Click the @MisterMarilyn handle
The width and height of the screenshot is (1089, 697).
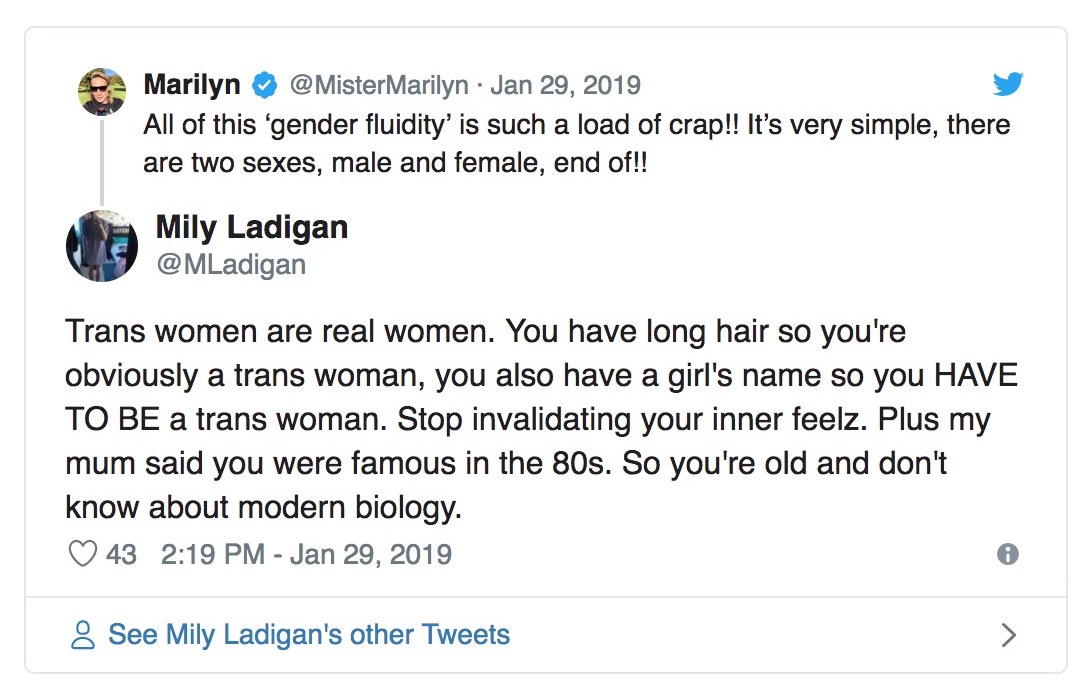coord(379,85)
